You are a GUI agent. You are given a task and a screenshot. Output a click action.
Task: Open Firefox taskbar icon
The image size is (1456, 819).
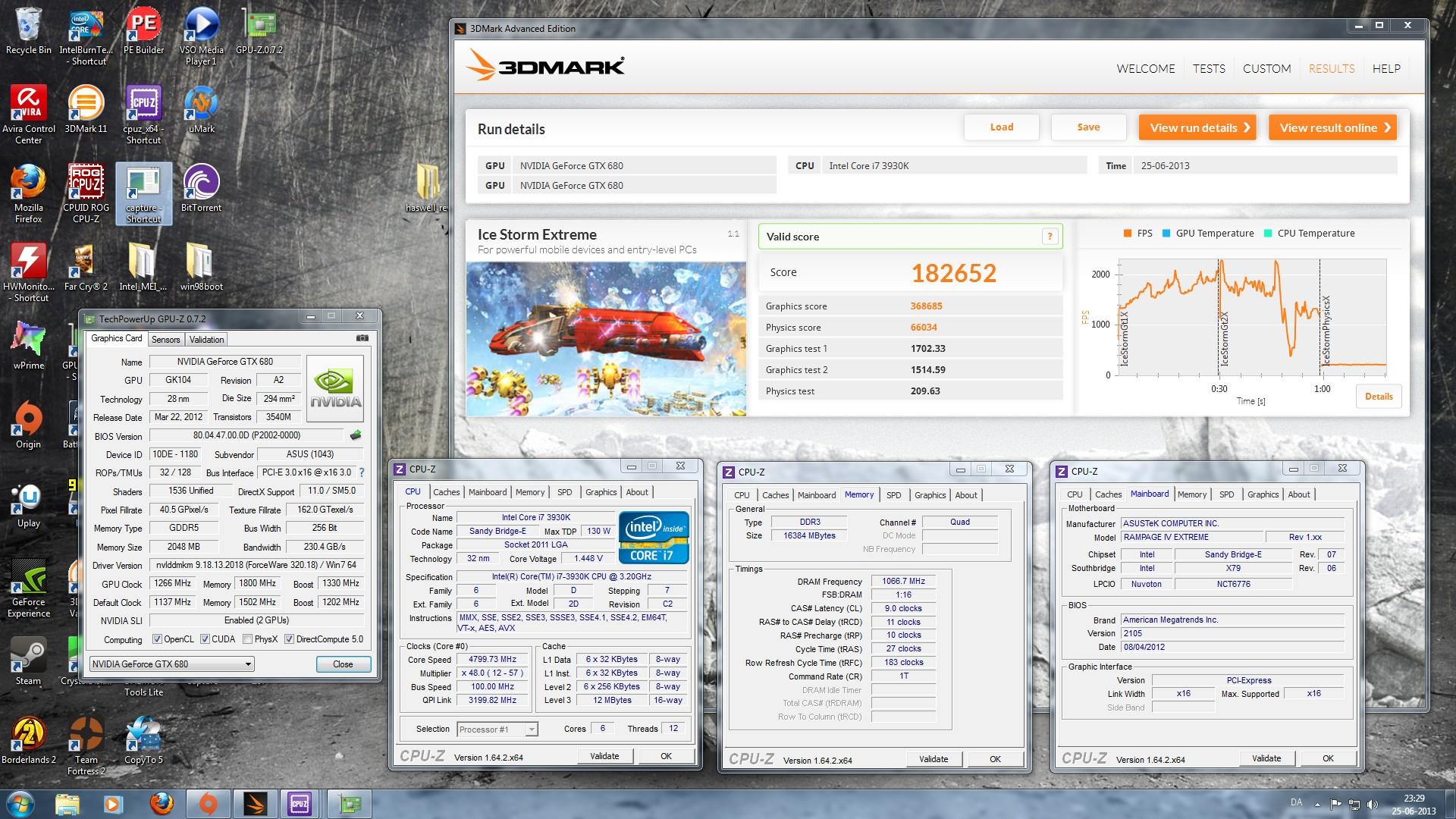click(x=160, y=804)
